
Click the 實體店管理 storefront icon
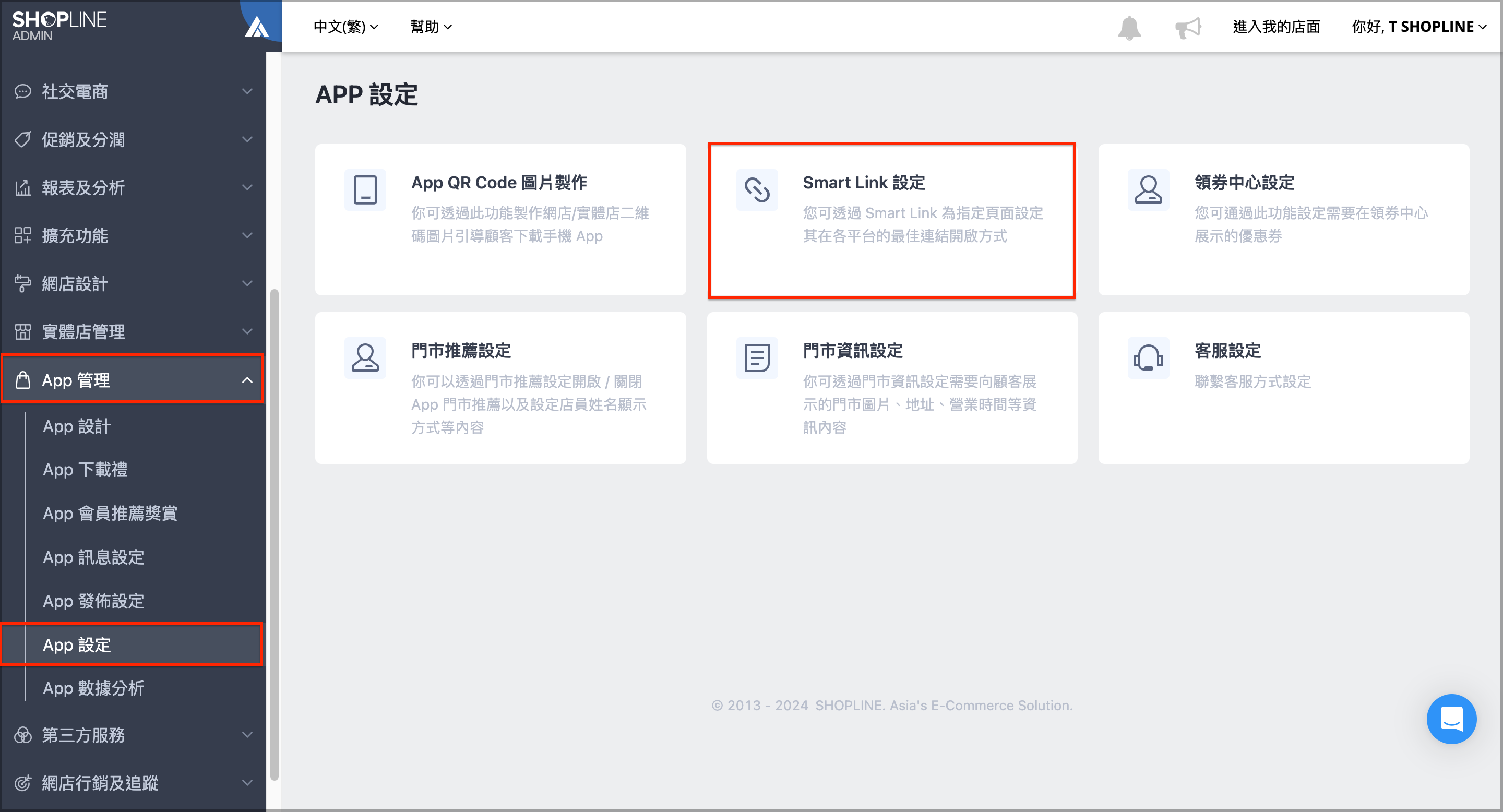(x=23, y=331)
